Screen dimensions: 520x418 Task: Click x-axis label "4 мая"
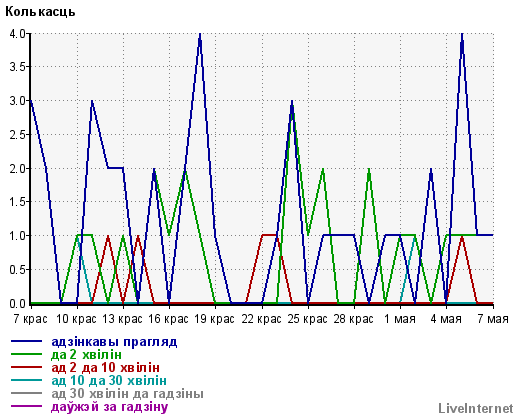point(446,319)
